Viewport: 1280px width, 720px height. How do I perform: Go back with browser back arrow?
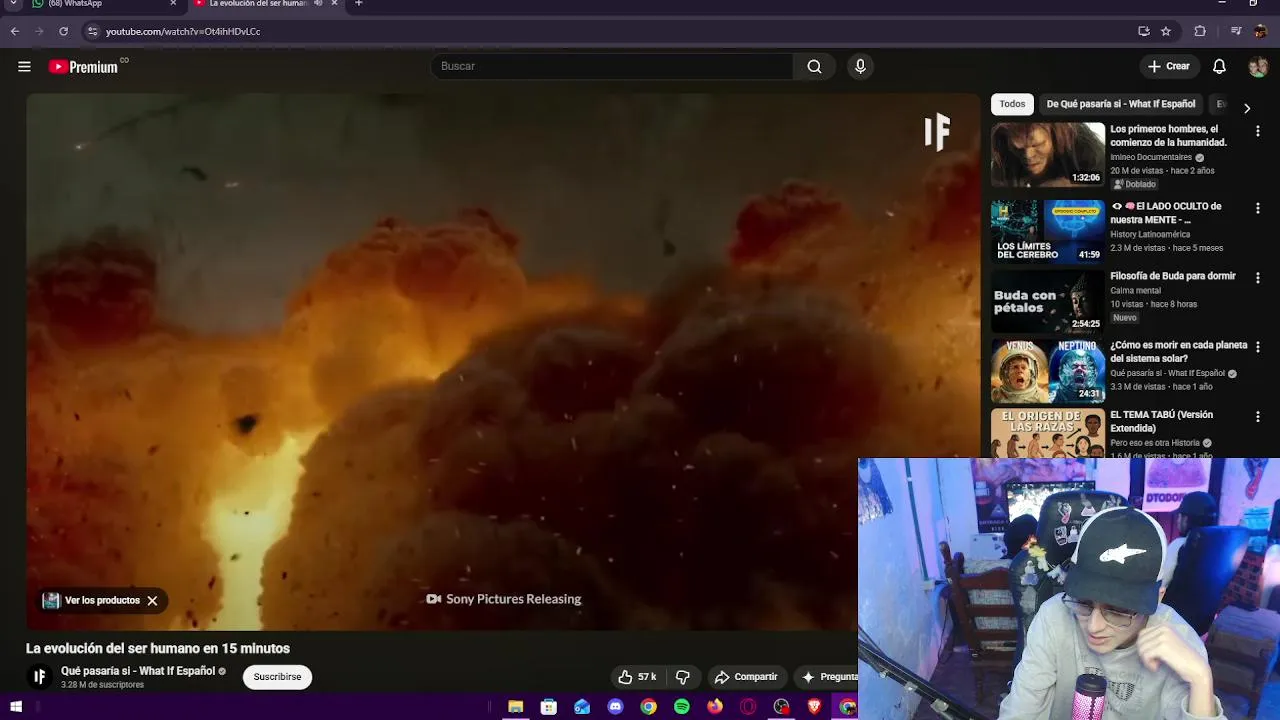click(15, 31)
